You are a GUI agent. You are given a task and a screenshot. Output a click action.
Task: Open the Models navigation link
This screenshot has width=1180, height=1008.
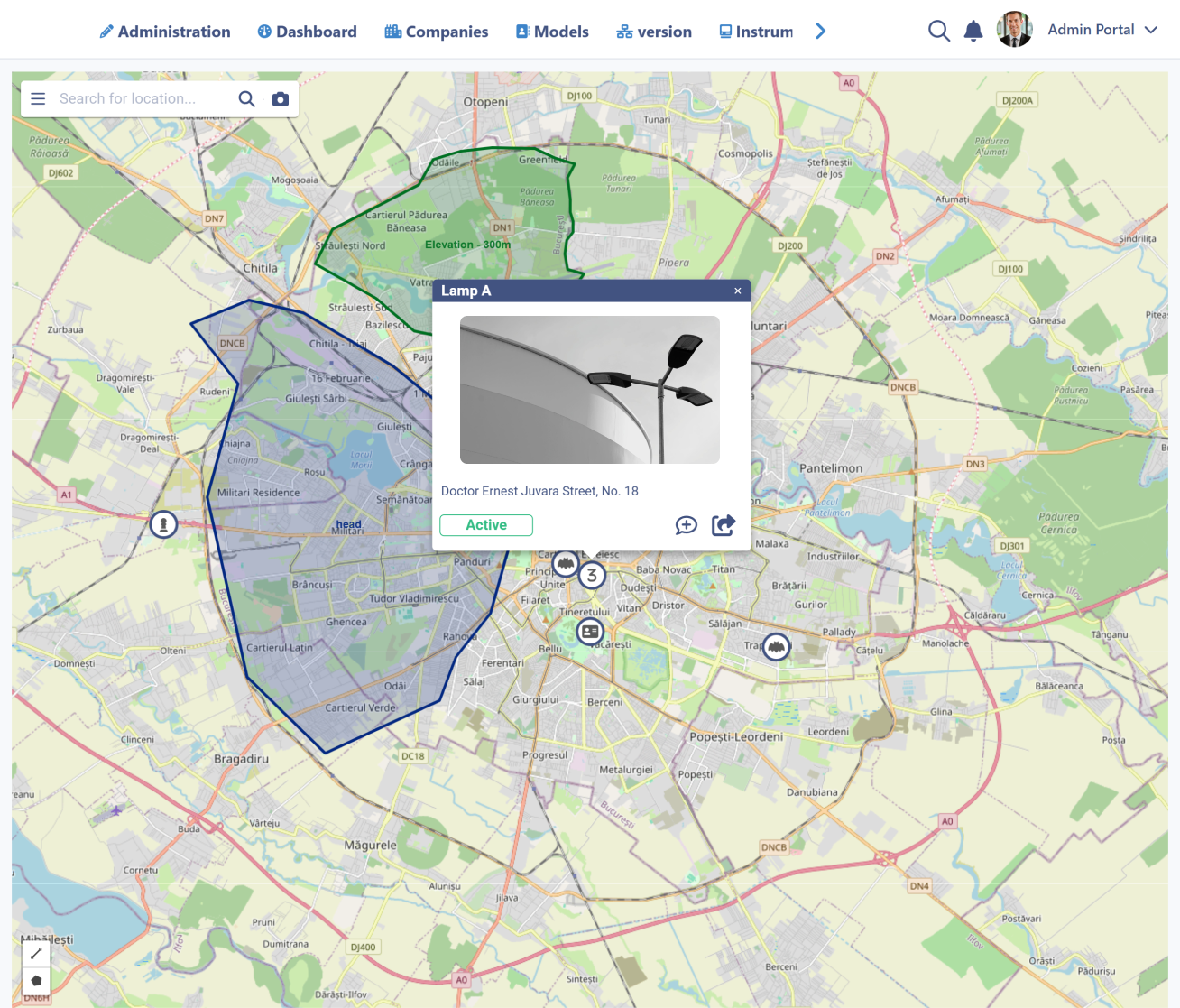tap(552, 32)
